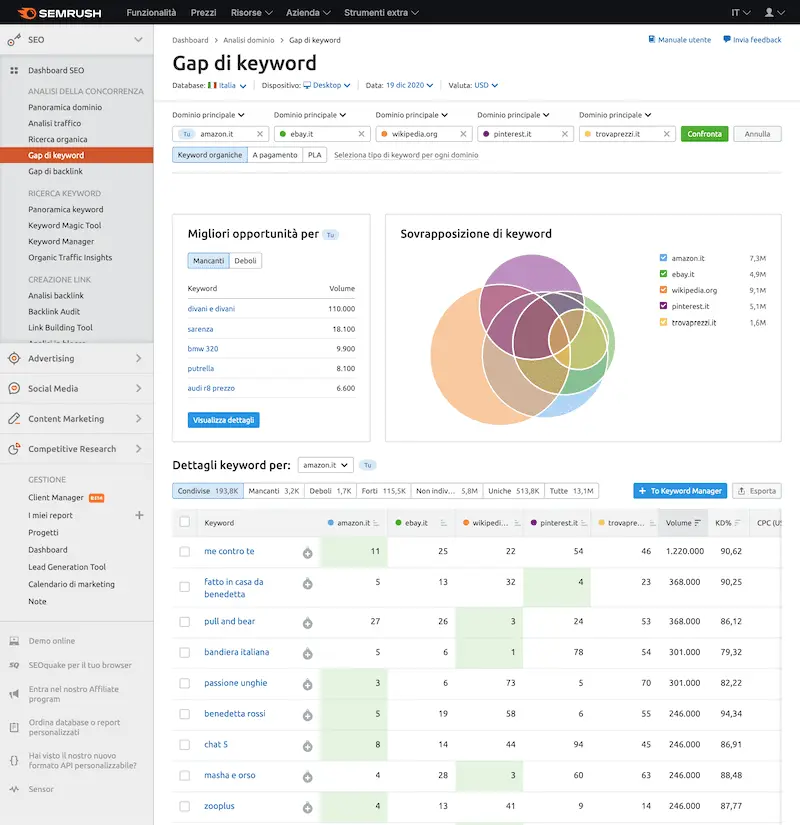Viewport: 800px width, 825px height.
Task: Remove trovaprezzi.it domain with X
Action: [666, 134]
